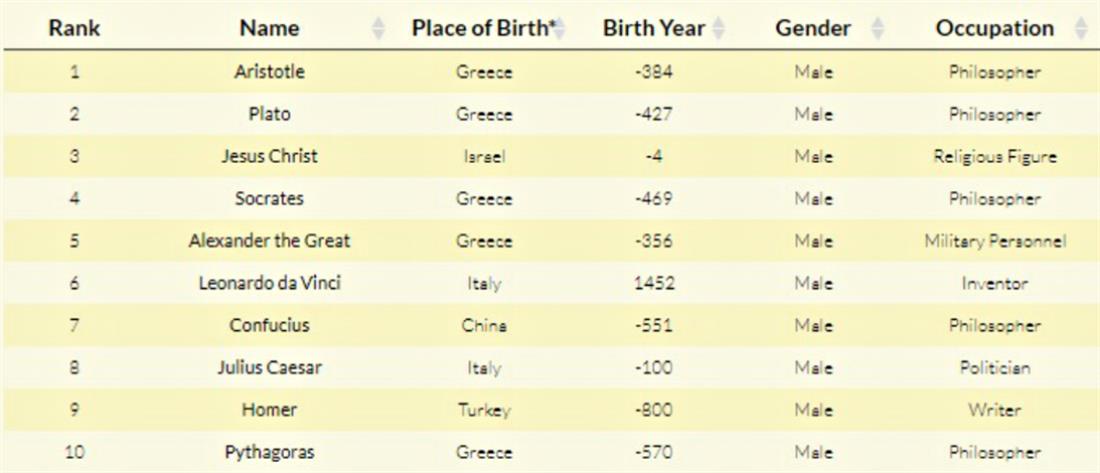
Task: Click the Pythagoras name cell
Action: pos(269,453)
